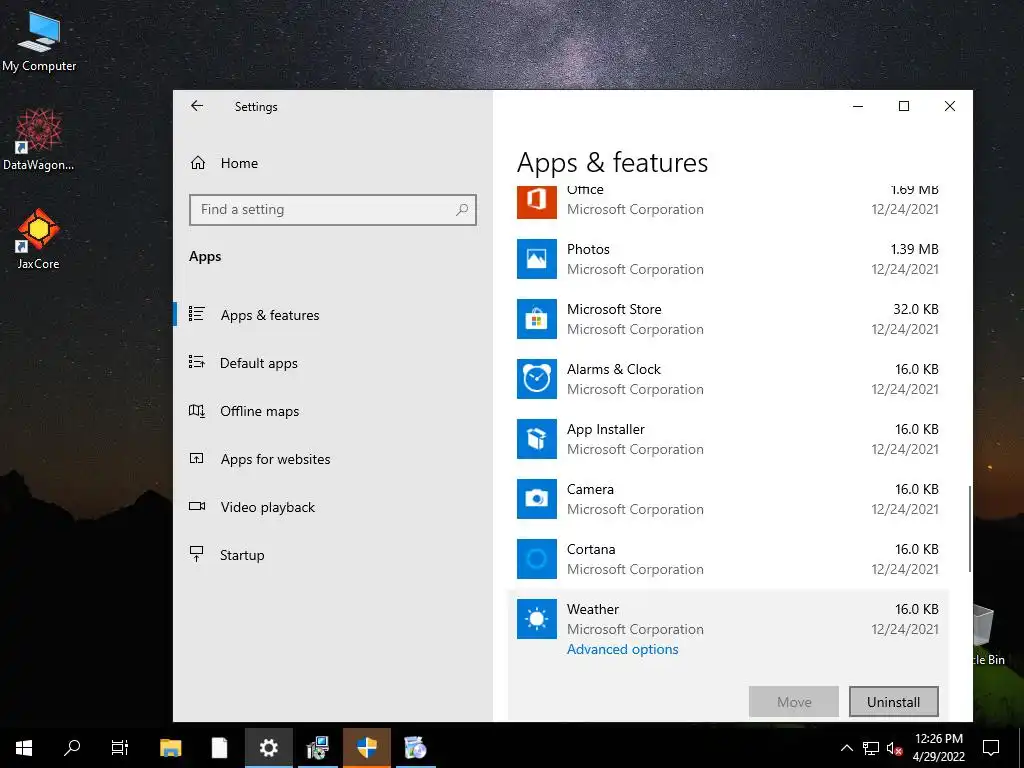The height and width of the screenshot is (768, 1024).
Task: Click the Uninstall button for Weather
Action: tap(893, 701)
